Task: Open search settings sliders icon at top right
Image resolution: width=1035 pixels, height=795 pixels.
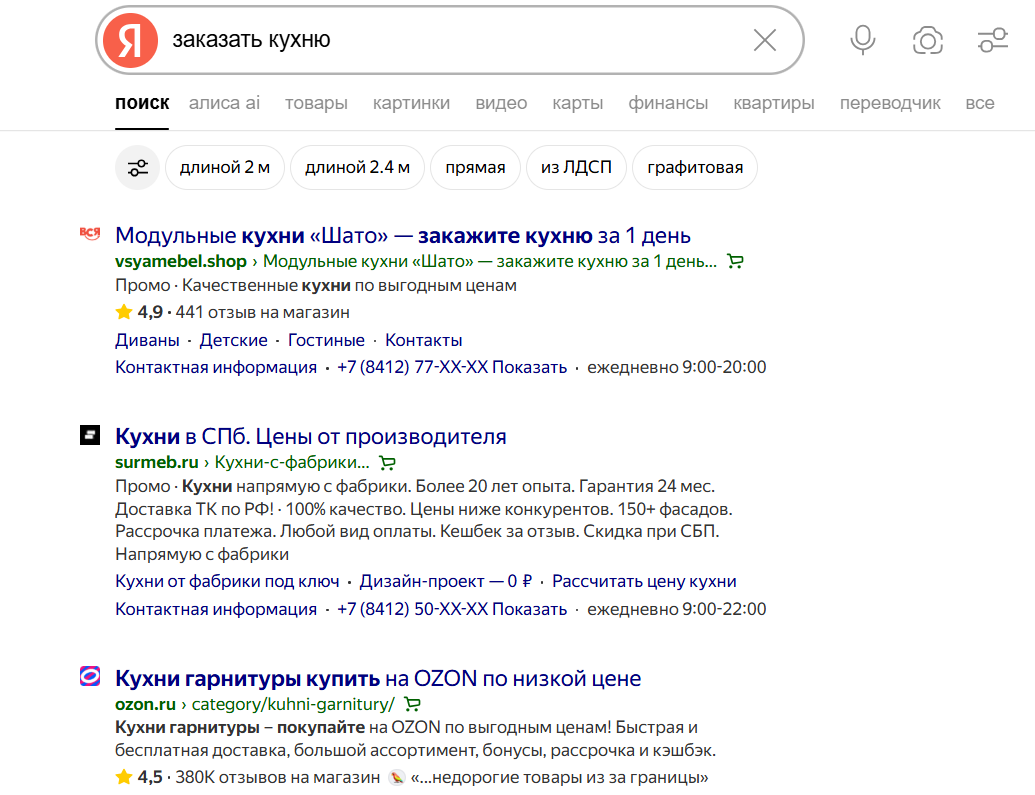Action: coord(992,40)
